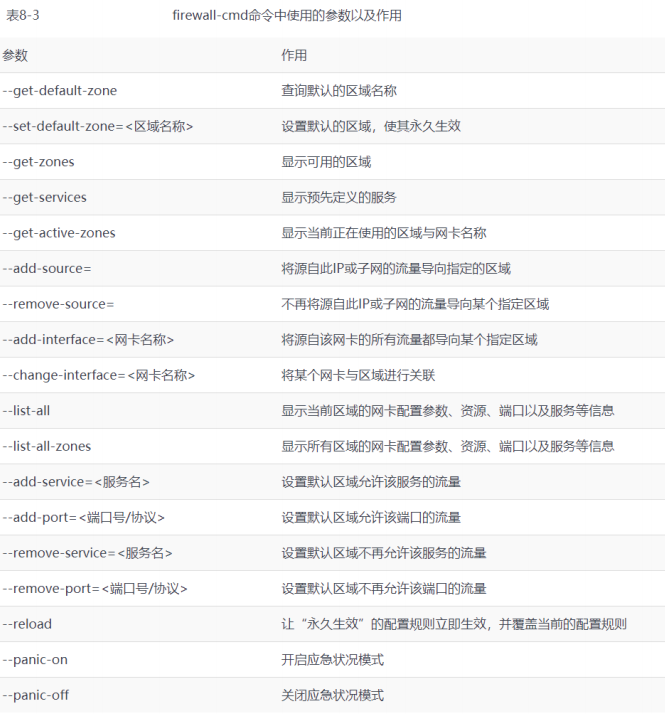Click description 关闭应急状况模式
Screen dimensions: 665x714
pos(332,695)
